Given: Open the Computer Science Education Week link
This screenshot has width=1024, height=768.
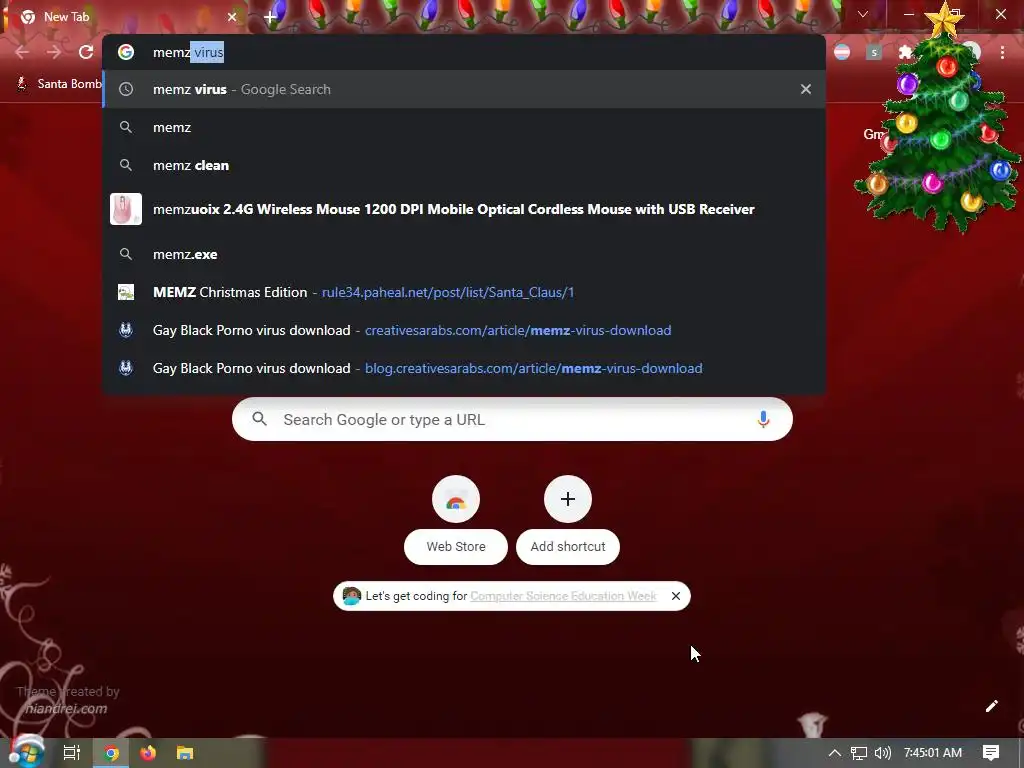Looking at the screenshot, I should [x=563, y=596].
